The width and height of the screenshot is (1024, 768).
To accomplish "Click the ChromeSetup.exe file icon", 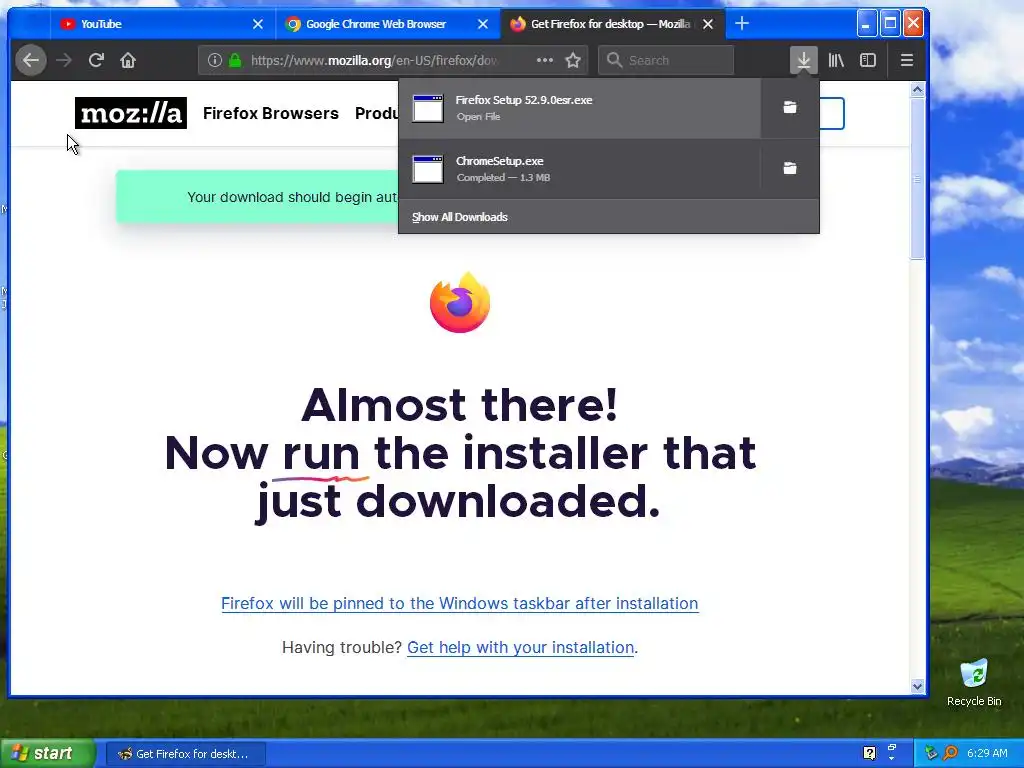I will click(428, 169).
